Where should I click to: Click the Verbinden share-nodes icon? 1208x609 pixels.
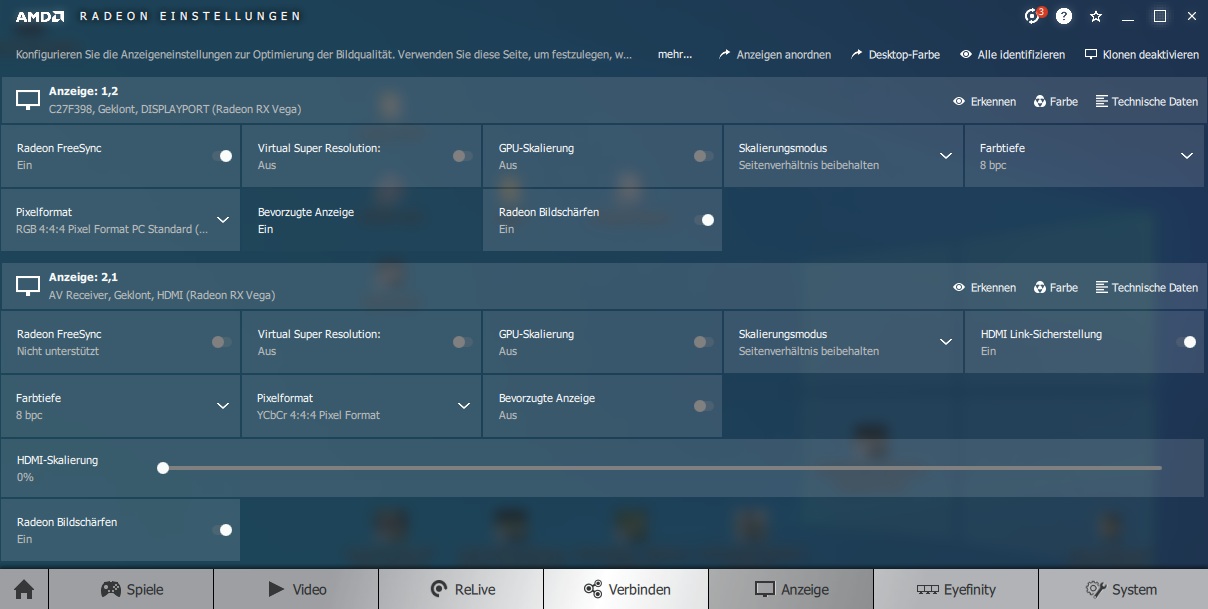pos(592,589)
